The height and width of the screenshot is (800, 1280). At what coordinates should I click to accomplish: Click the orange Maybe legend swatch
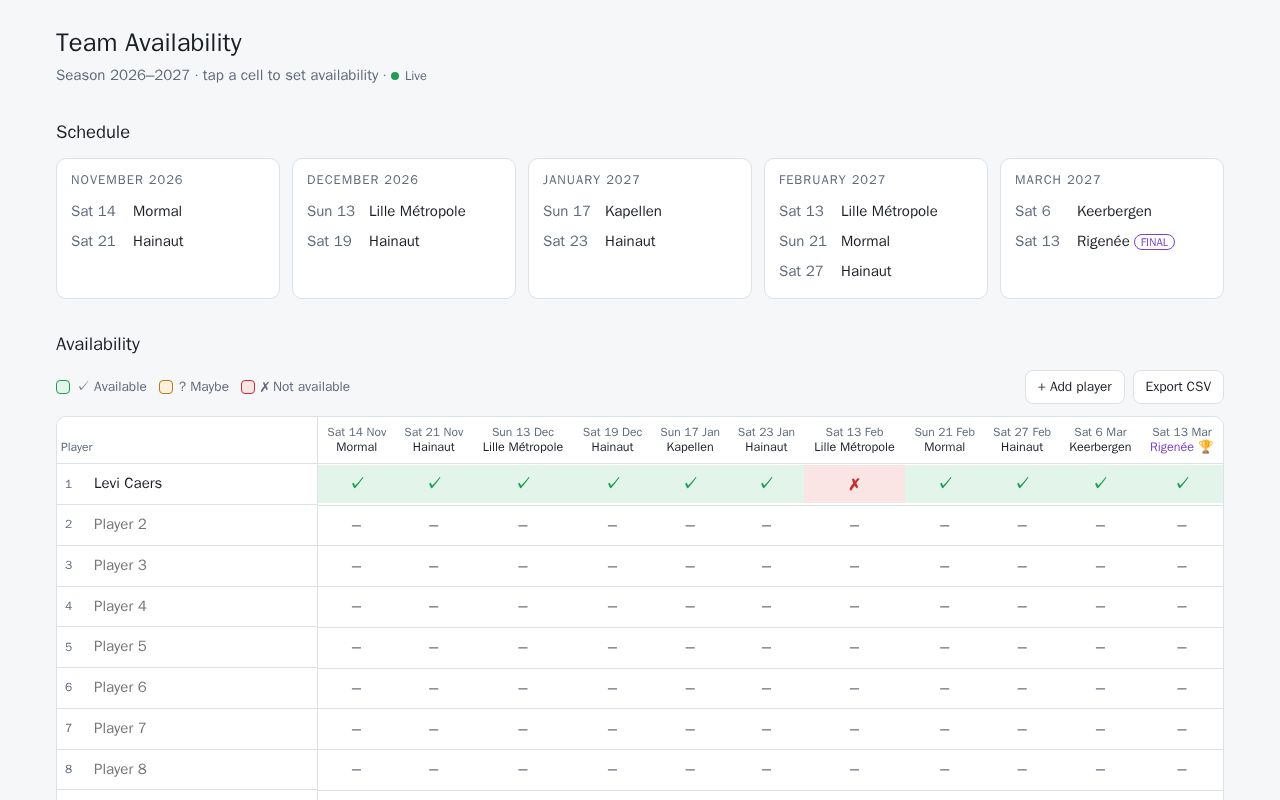click(166, 387)
